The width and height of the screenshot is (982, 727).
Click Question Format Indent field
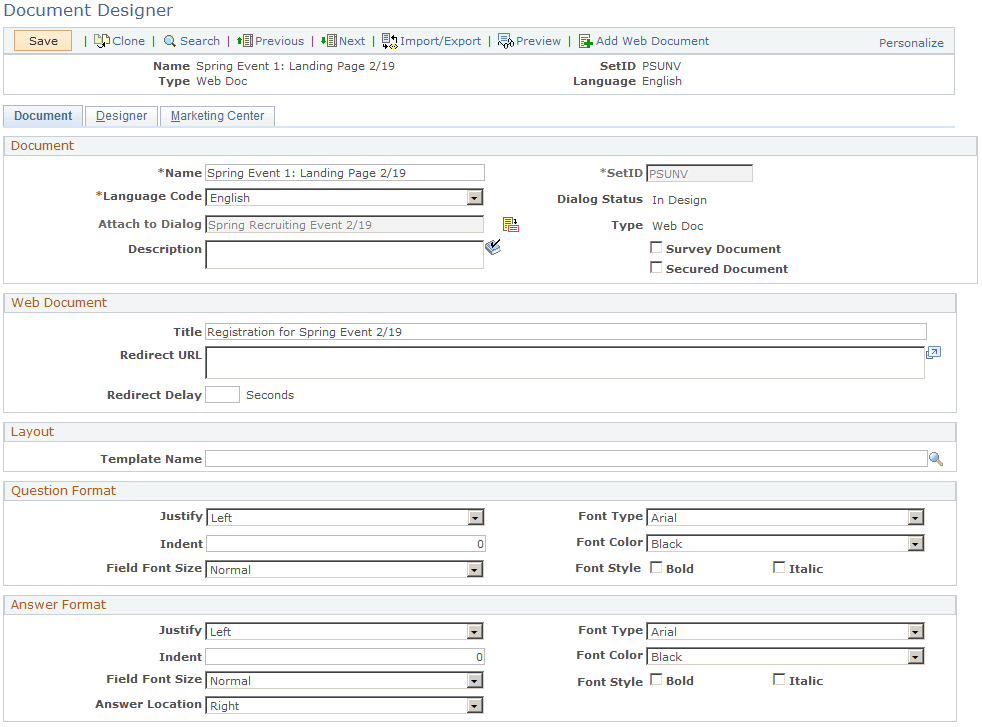(346, 544)
